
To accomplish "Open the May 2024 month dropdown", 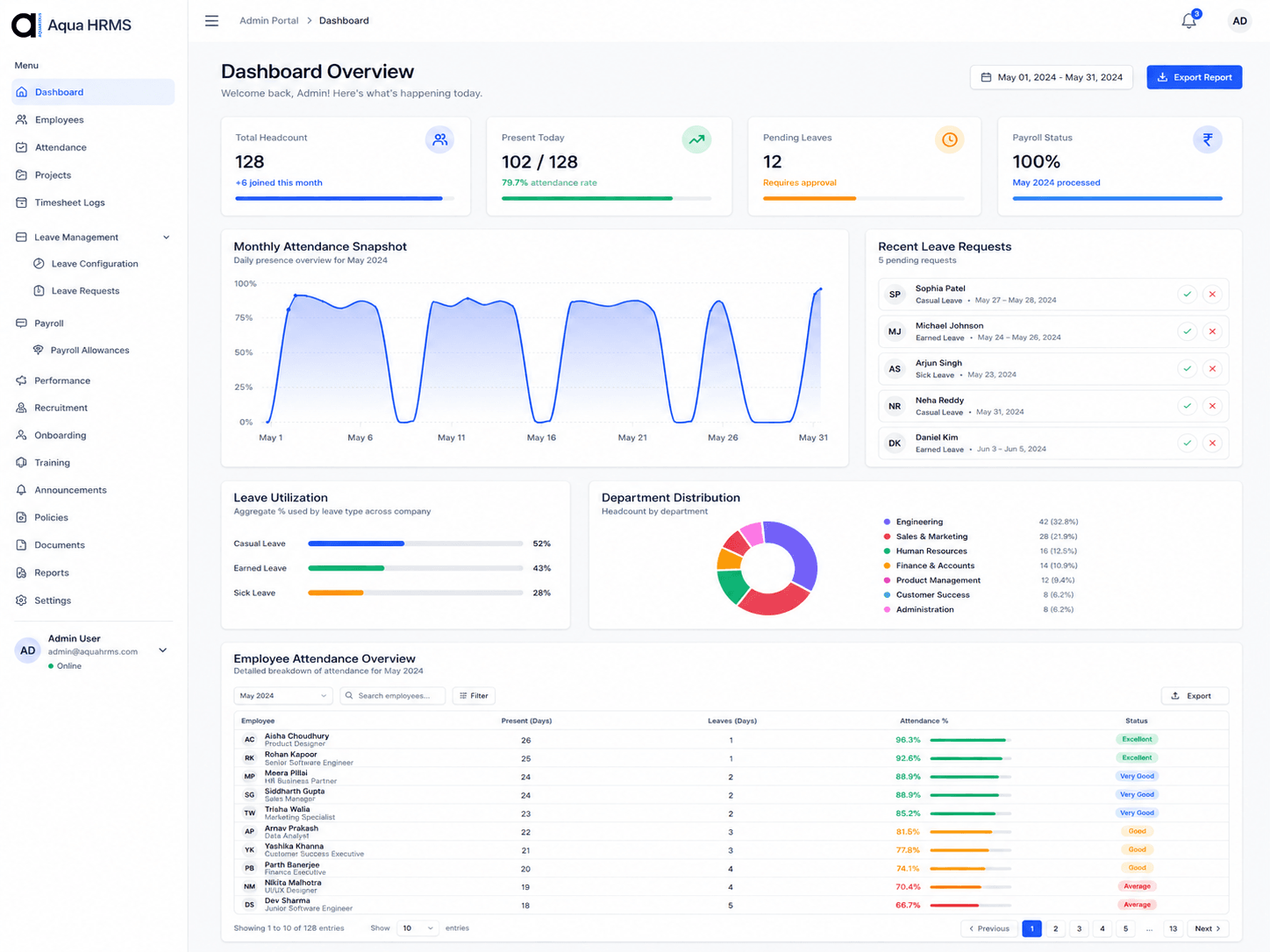I will 282,696.
